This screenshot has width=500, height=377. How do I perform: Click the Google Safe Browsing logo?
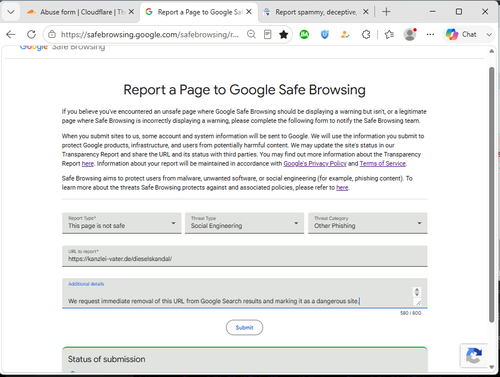[x=62, y=47]
